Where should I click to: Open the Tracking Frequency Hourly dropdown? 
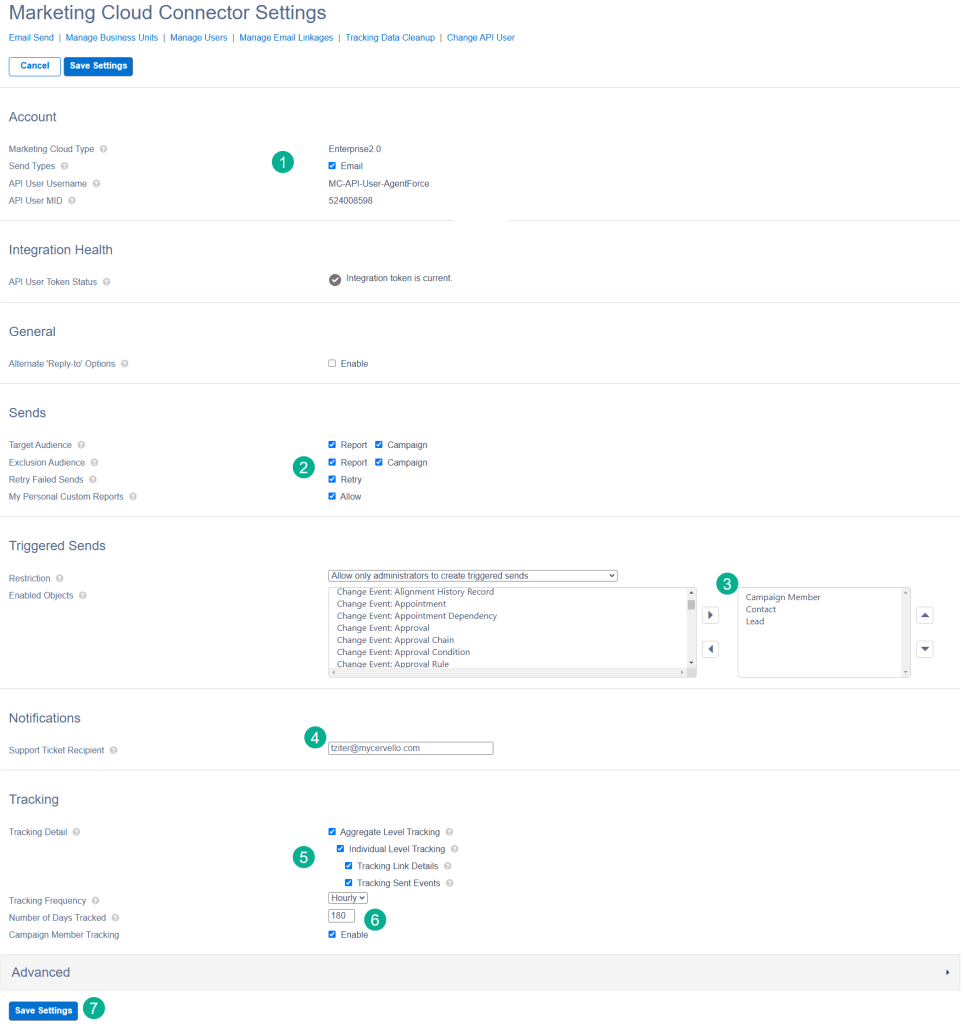click(x=348, y=898)
